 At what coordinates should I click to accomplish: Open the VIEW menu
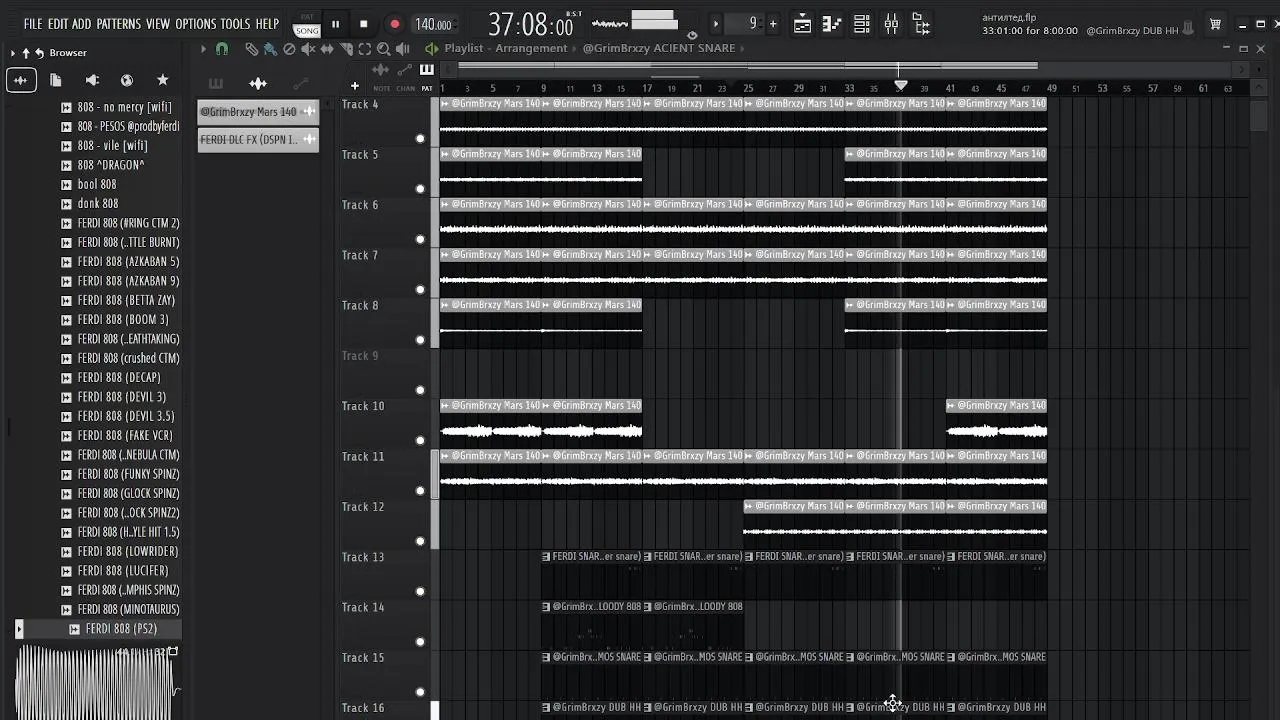pyautogui.click(x=158, y=24)
